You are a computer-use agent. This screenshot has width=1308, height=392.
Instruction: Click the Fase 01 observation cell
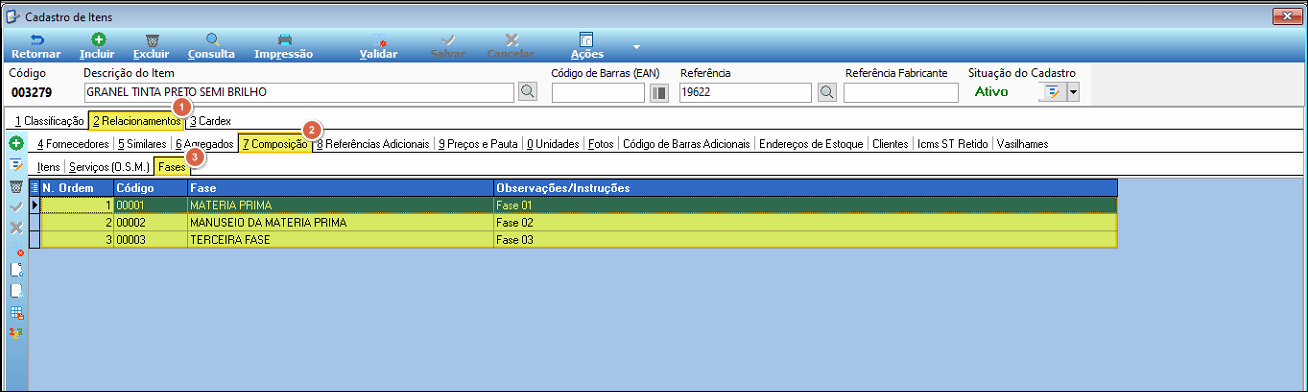tap(805, 205)
